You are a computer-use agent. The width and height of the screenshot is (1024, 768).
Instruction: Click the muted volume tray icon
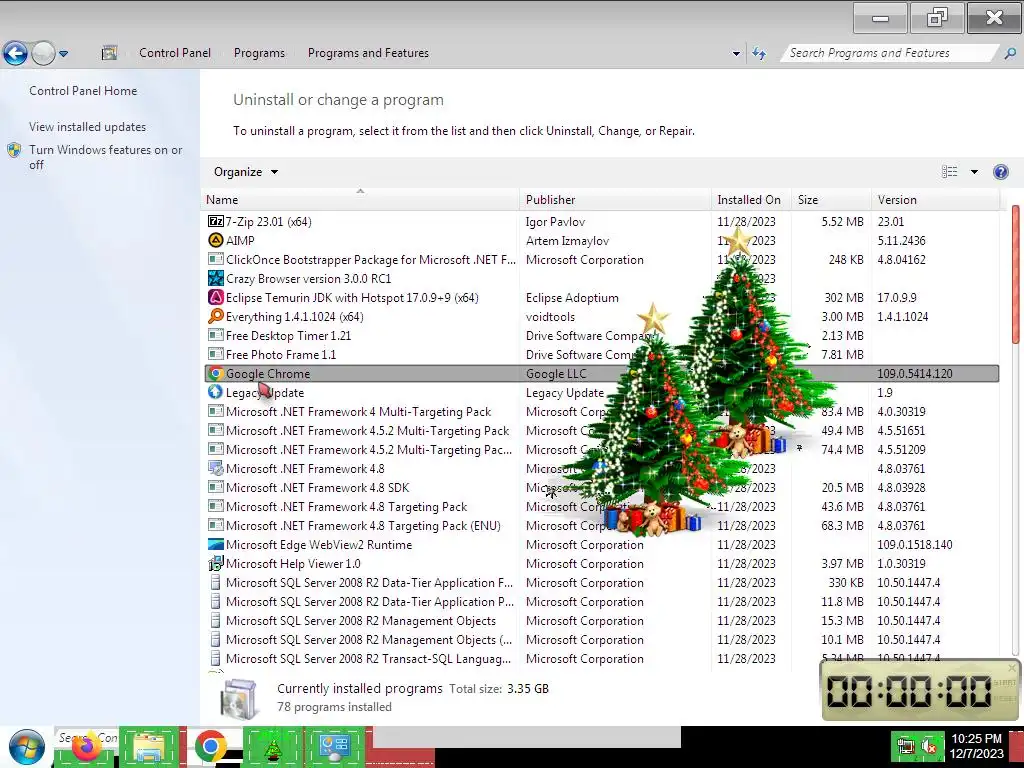click(929, 745)
